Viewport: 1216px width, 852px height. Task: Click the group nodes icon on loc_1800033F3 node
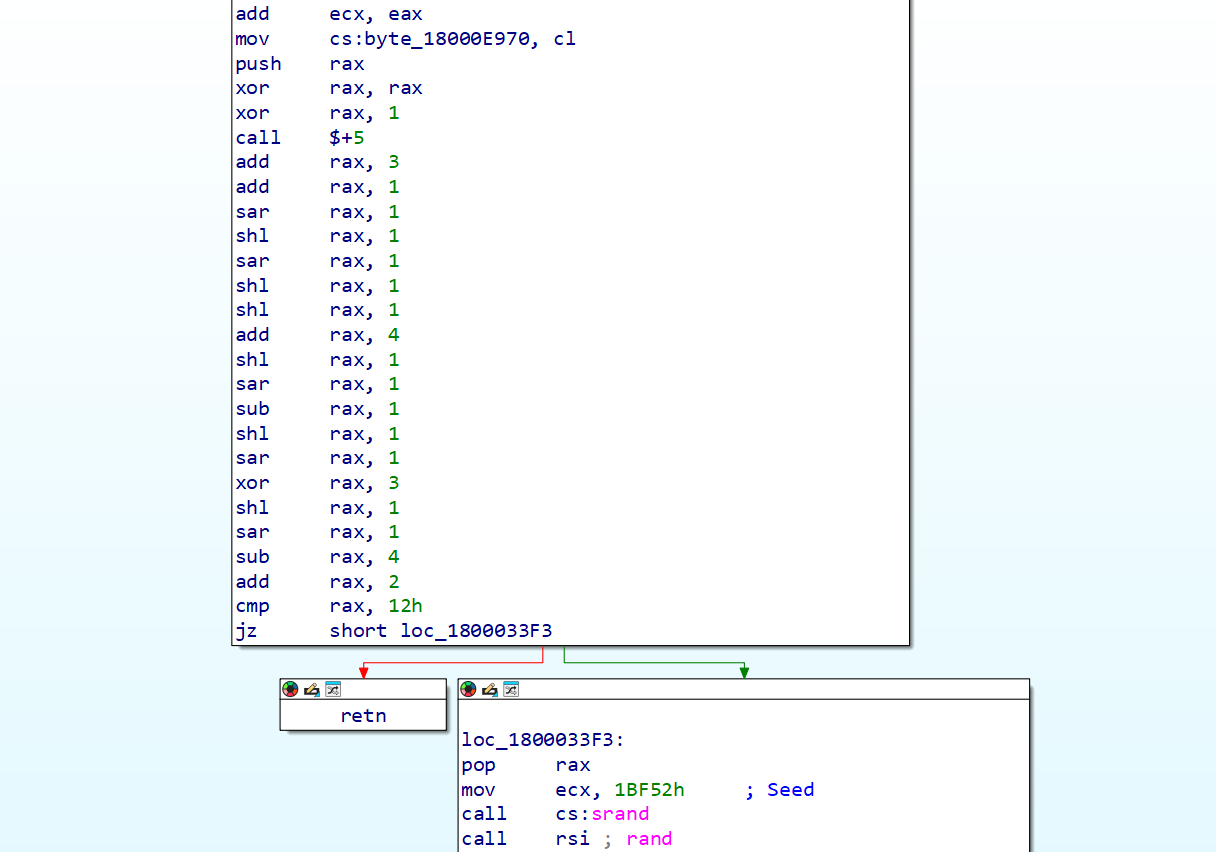[511, 689]
